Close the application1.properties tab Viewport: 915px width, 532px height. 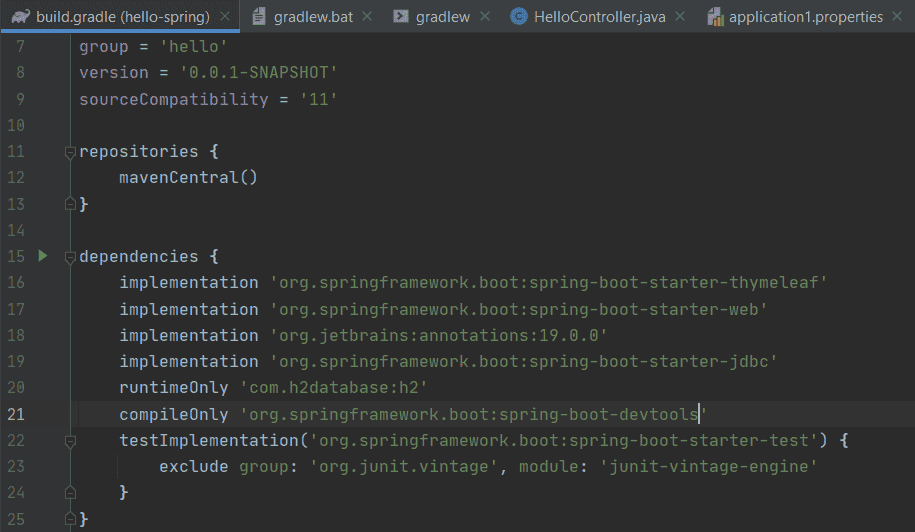tap(897, 17)
